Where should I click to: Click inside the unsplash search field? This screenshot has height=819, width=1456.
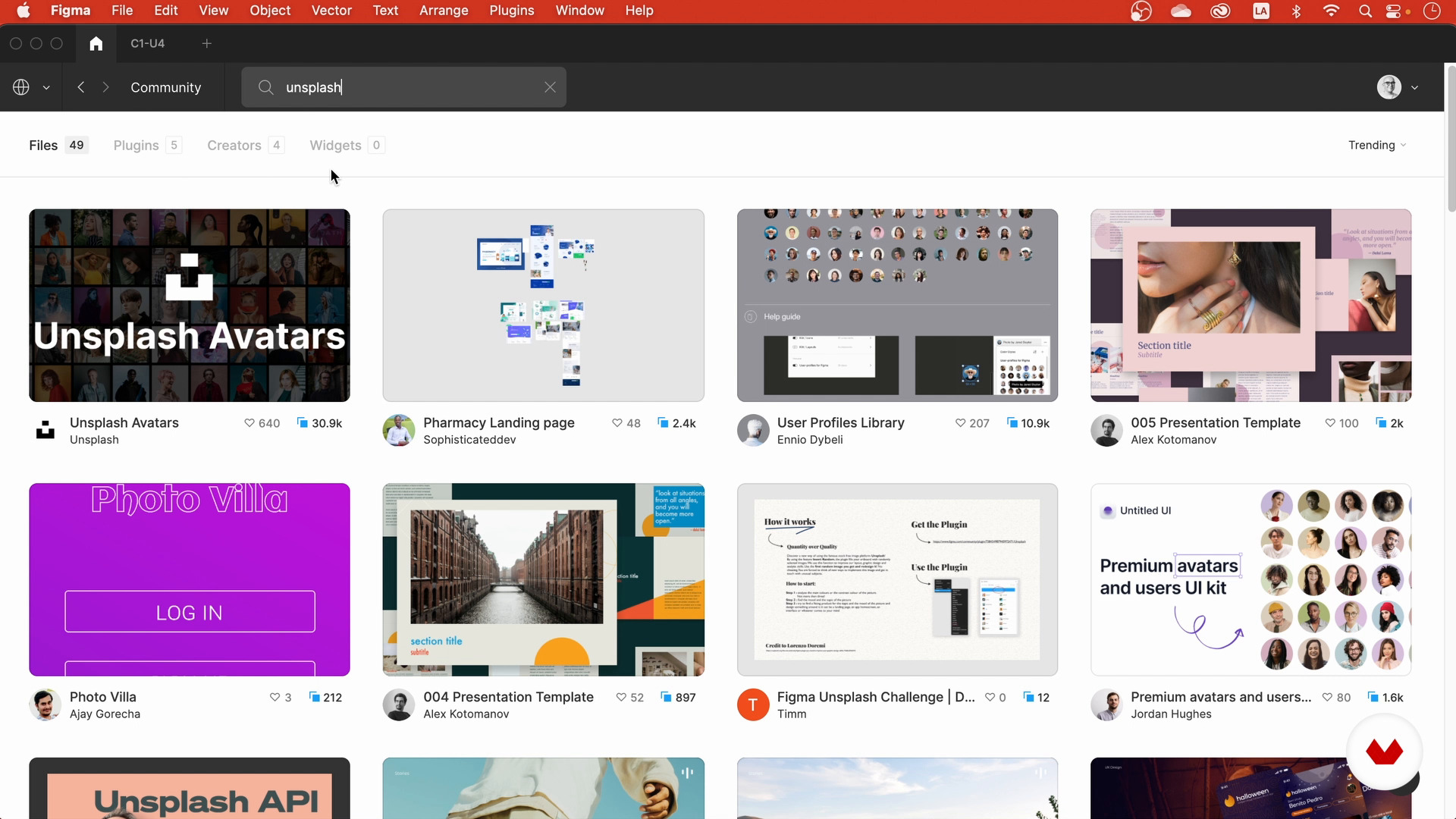[403, 87]
